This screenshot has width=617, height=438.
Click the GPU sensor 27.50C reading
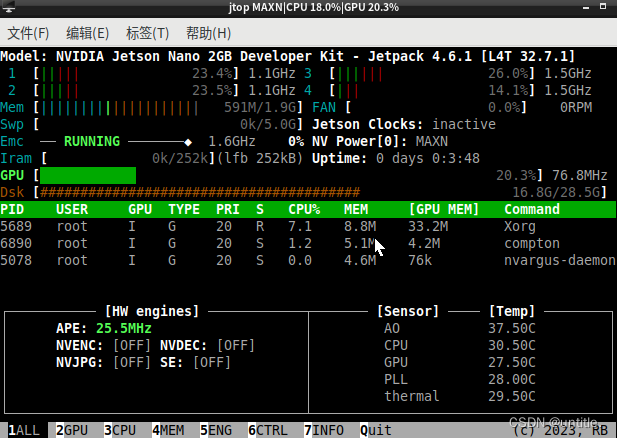(x=512, y=362)
